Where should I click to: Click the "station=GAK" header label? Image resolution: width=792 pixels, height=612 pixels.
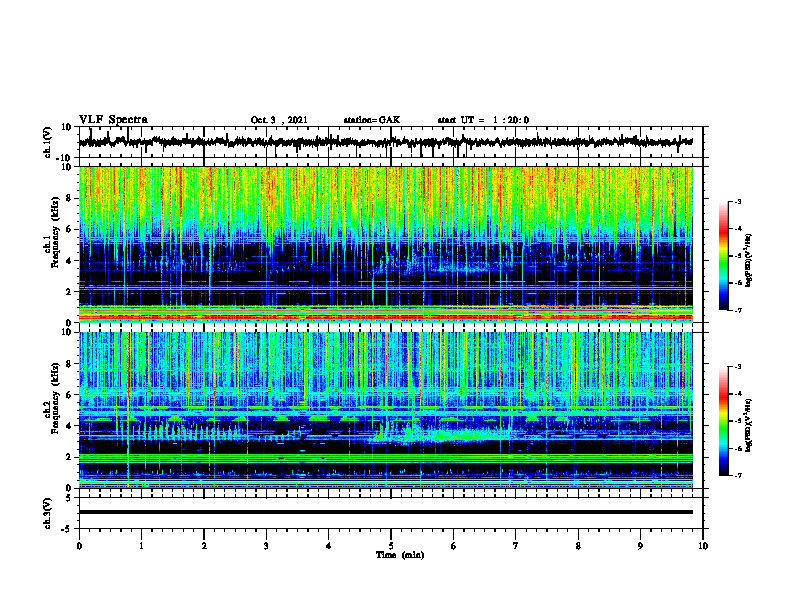point(372,120)
